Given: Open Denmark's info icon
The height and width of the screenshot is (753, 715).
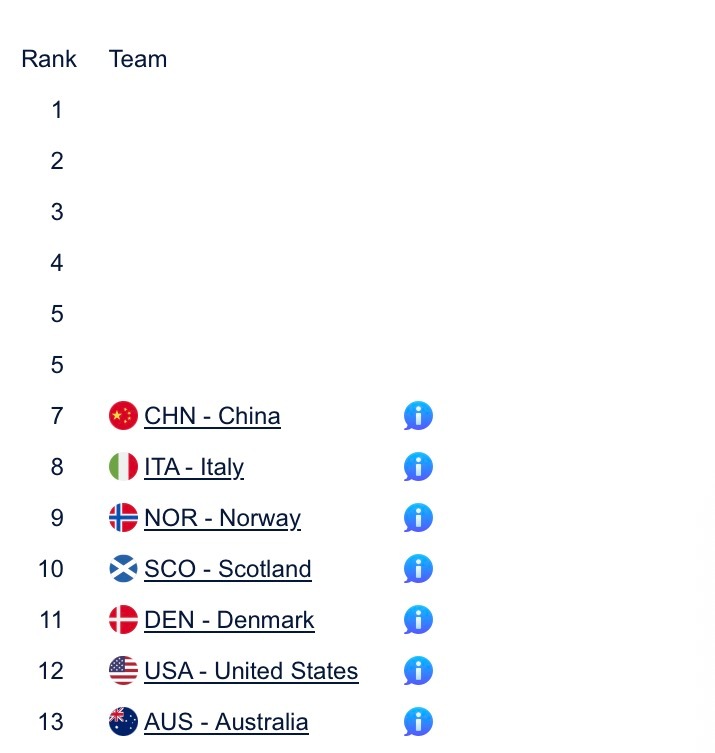Looking at the screenshot, I should pyautogui.click(x=418, y=620).
